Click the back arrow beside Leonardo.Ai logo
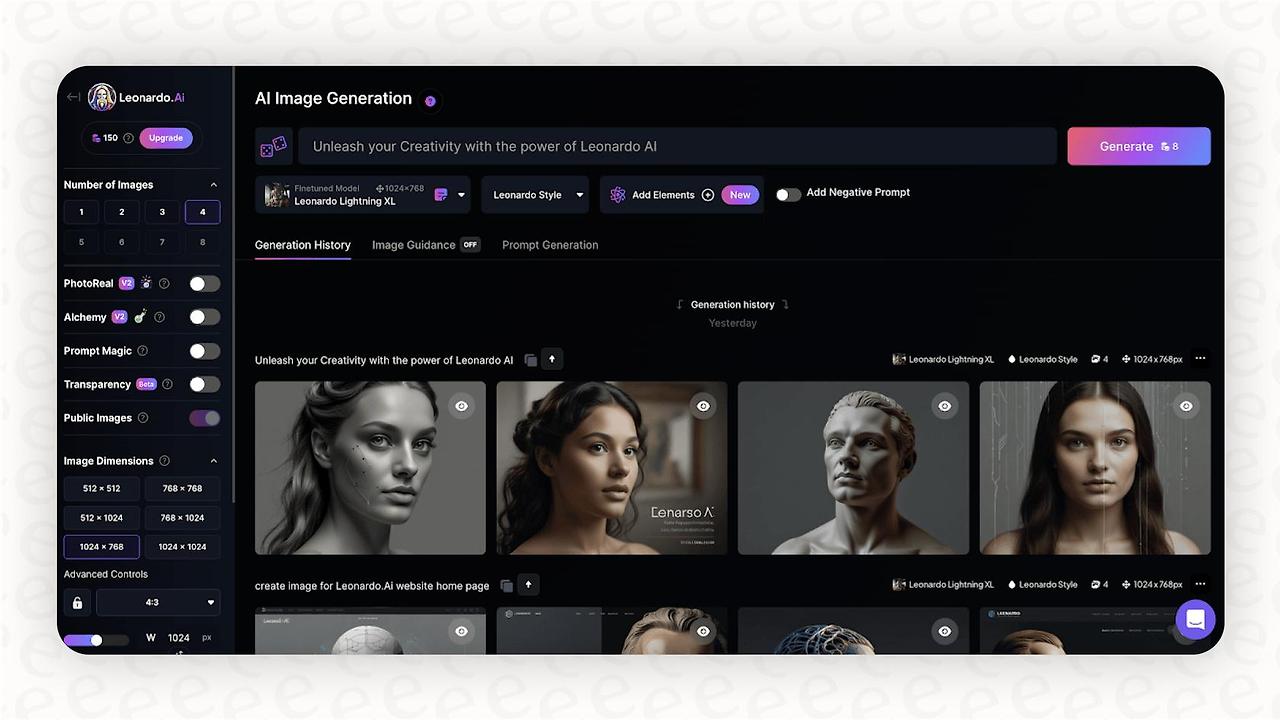Image resolution: width=1280 pixels, height=720 pixels. click(73, 97)
